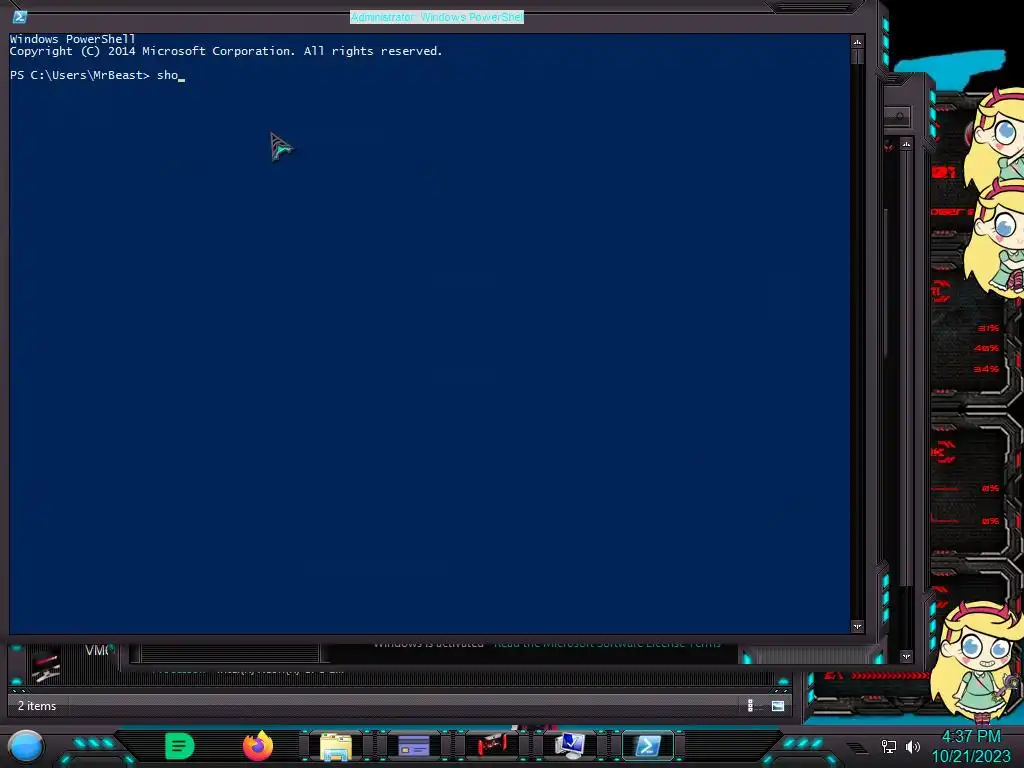Open the purple card app taskbar icon
Image resolution: width=1024 pixels, height=768 pixels.
point(413,746)
